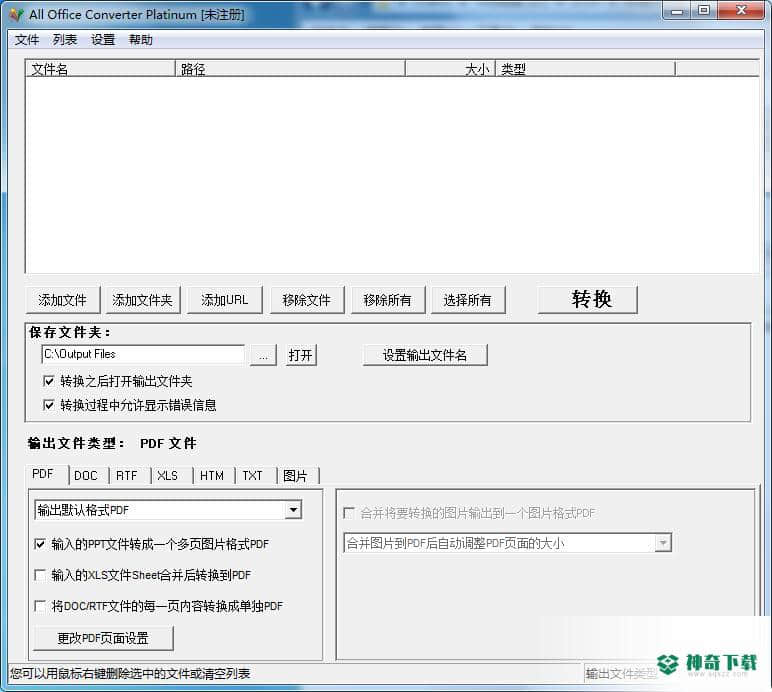Image resolution: width=772 pixels, height=692 pixels.
Task: Open the 列表 menu
Action: pyautogui.click(x=65, y=39)
